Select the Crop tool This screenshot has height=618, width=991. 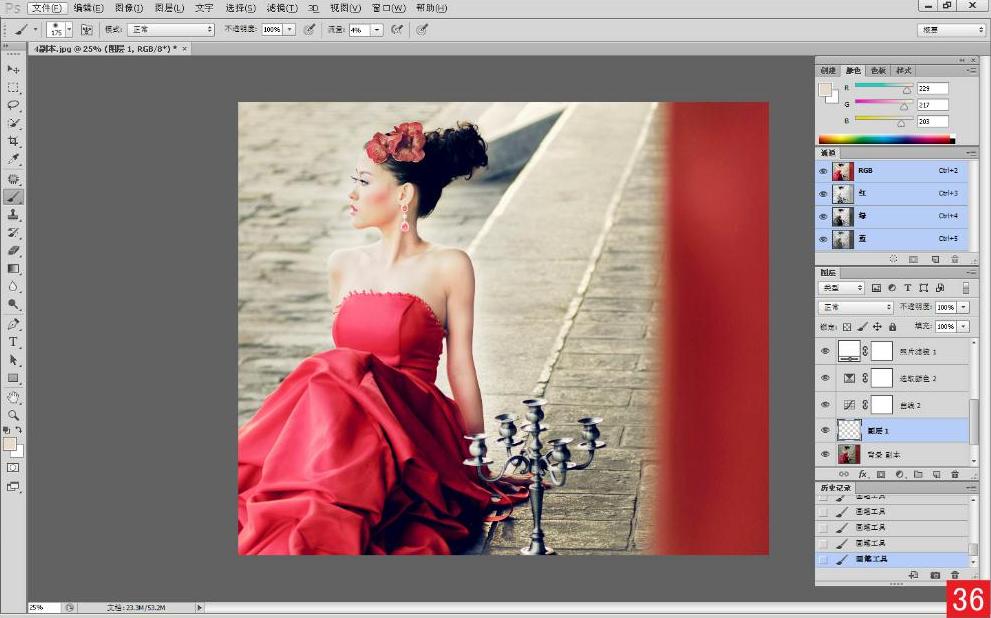pyautogui.click(x=13, y=141)
